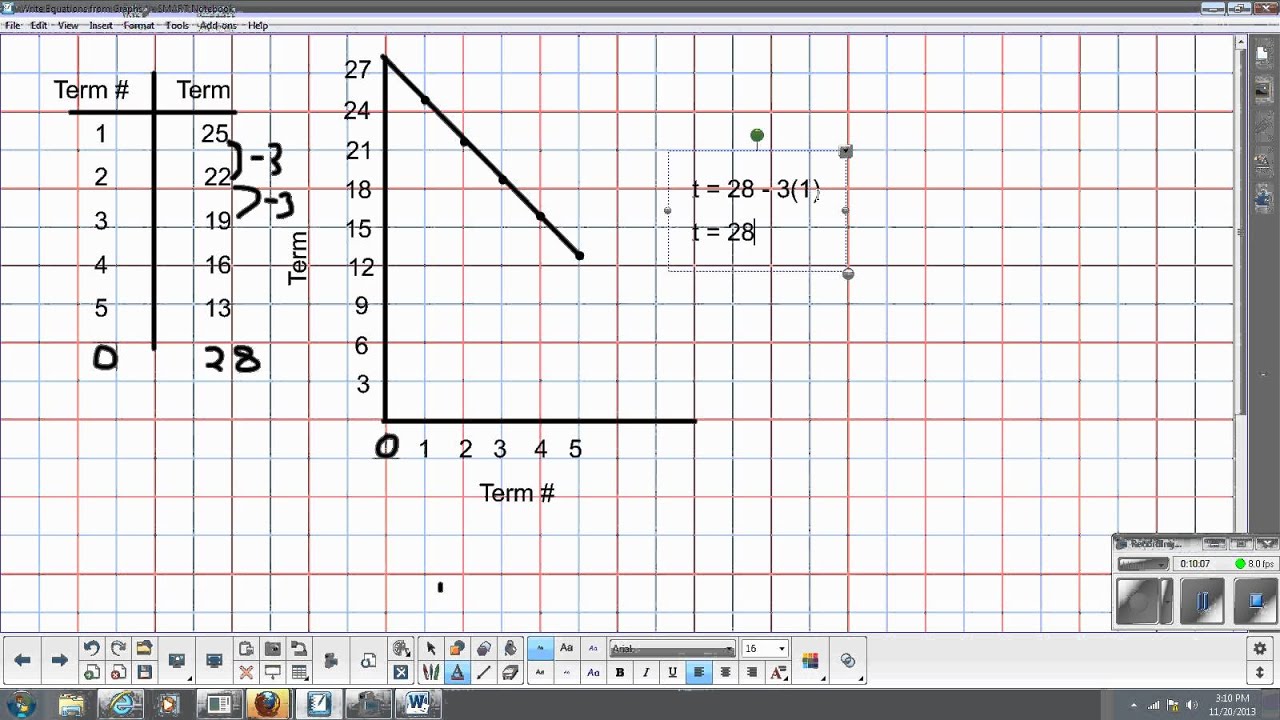Screen dimensions: 1280x720
Task: Open the font size dropdown showing 16
Action: 765,648
